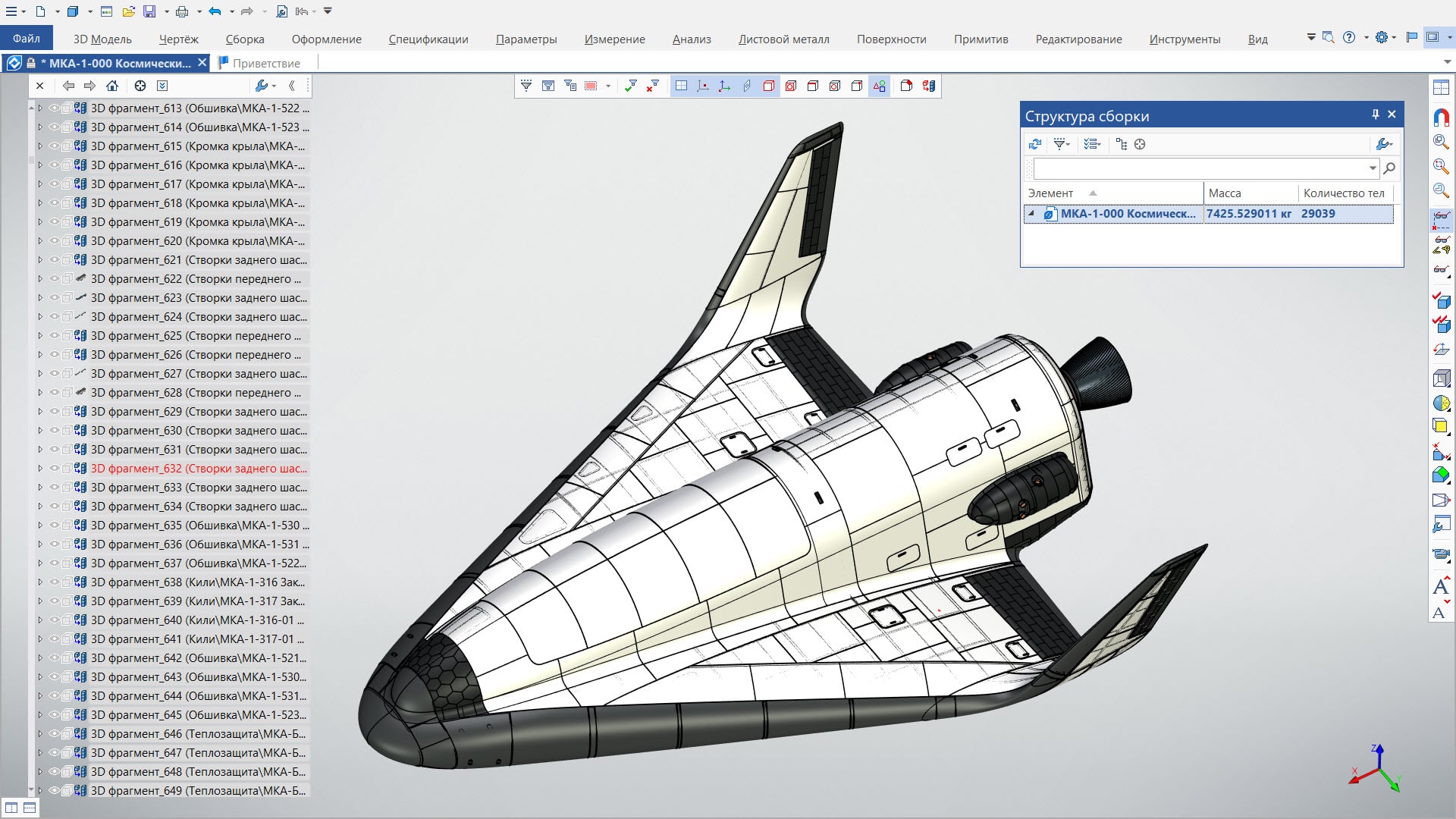This screenshot has width=1456, height=819.
Task: Show the tree hierarchy view in Структура сборки
Action: pos(1122,144)
